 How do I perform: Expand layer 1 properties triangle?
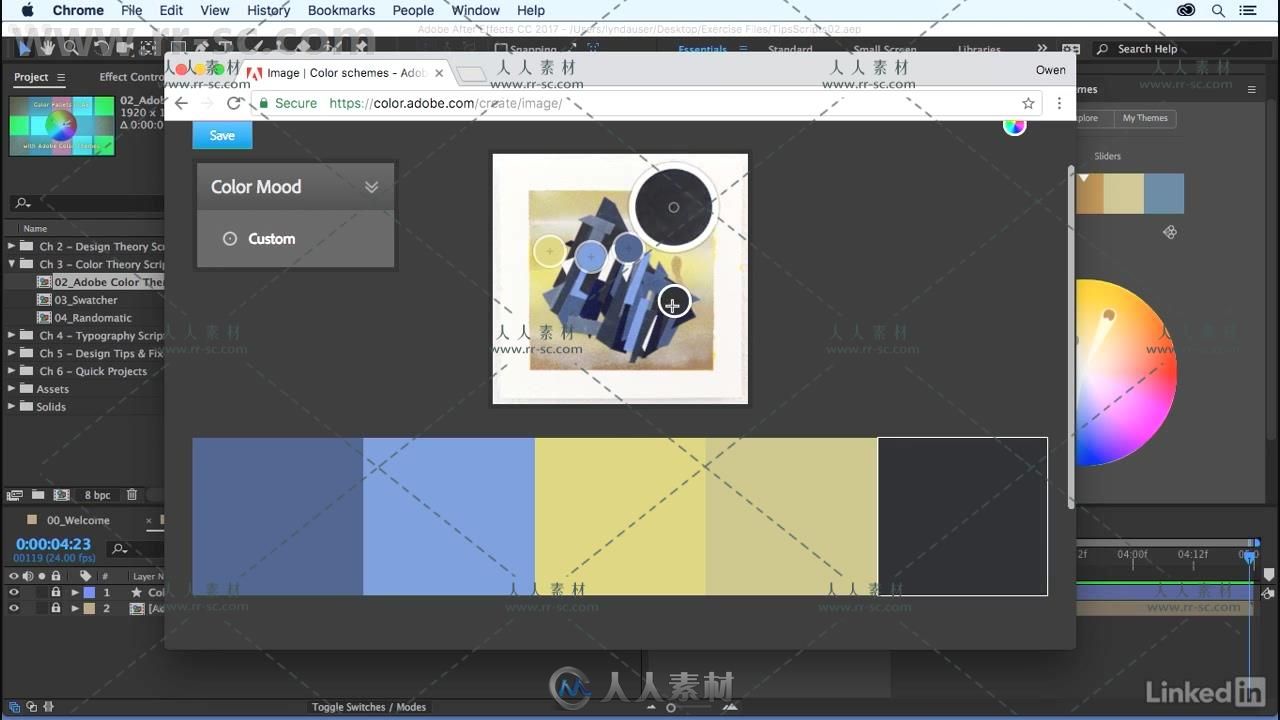[x=75, y=592]
